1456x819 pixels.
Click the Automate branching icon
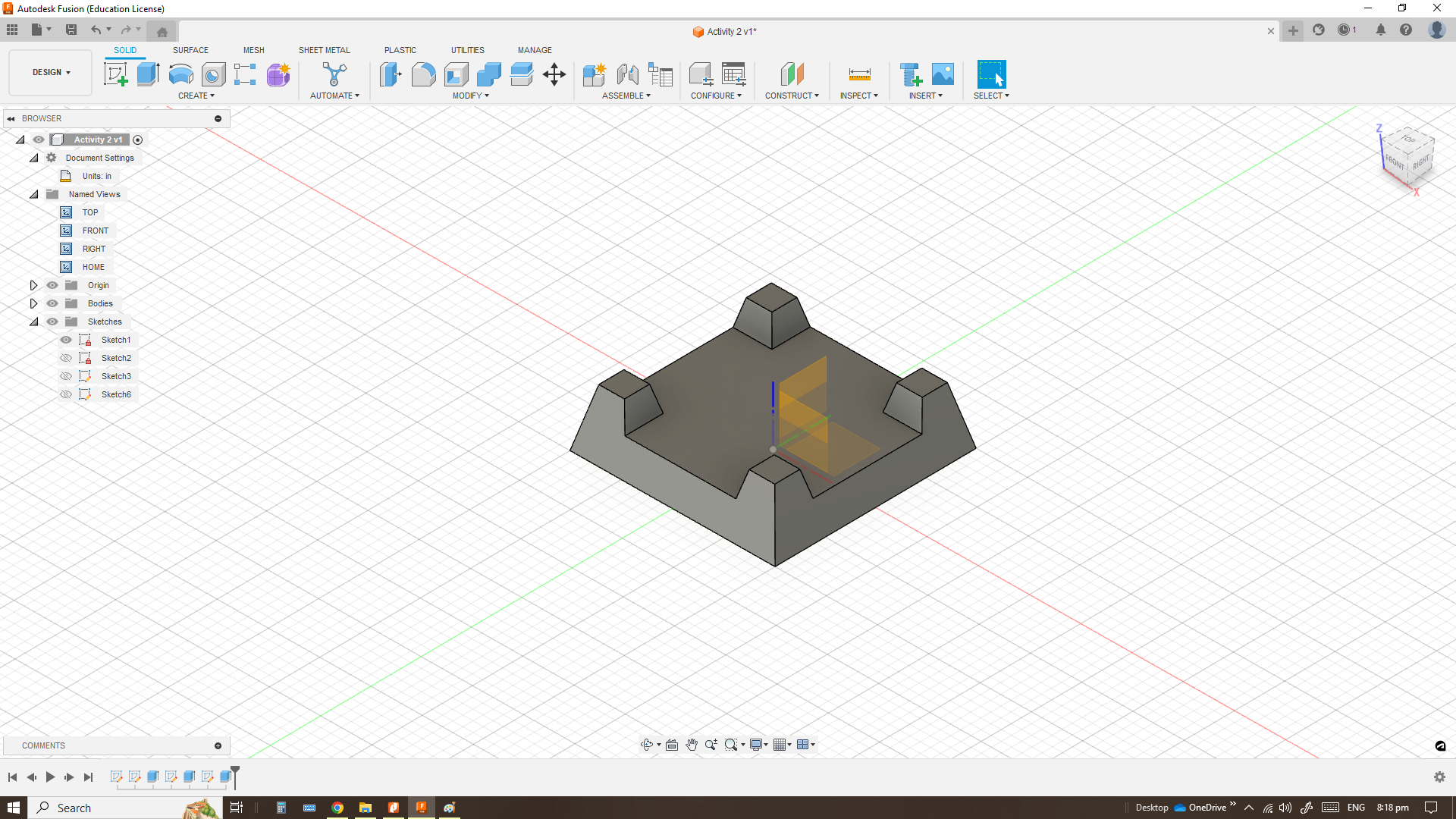[334, 74]
